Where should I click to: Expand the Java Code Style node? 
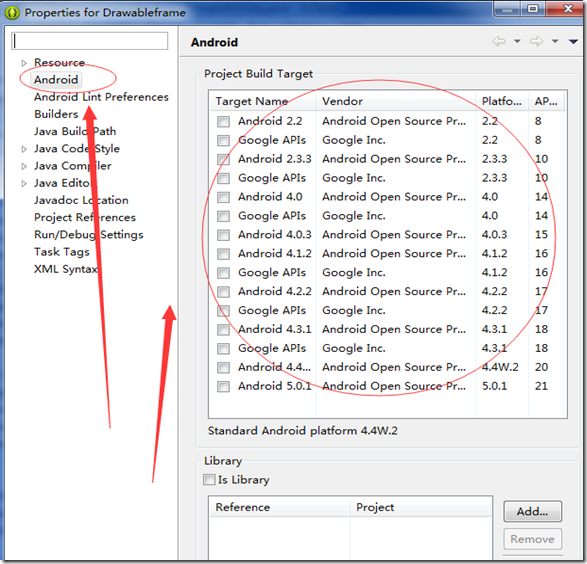pyautogui.click(x=24, y=149)
